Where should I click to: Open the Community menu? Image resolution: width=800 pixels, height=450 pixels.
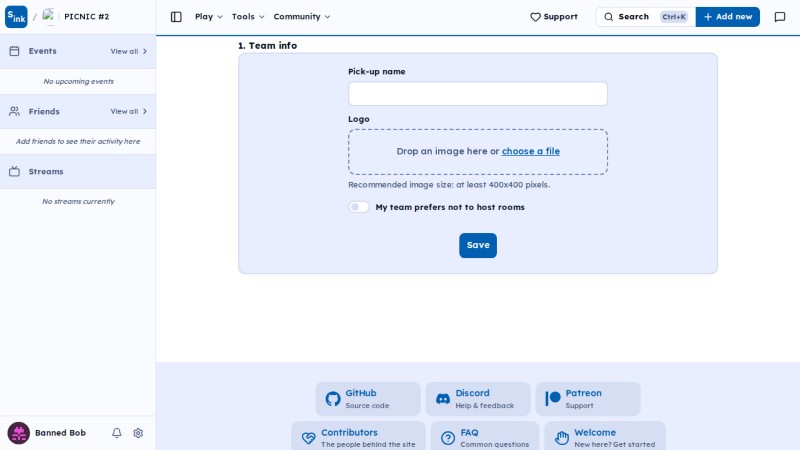coord(302,17)
